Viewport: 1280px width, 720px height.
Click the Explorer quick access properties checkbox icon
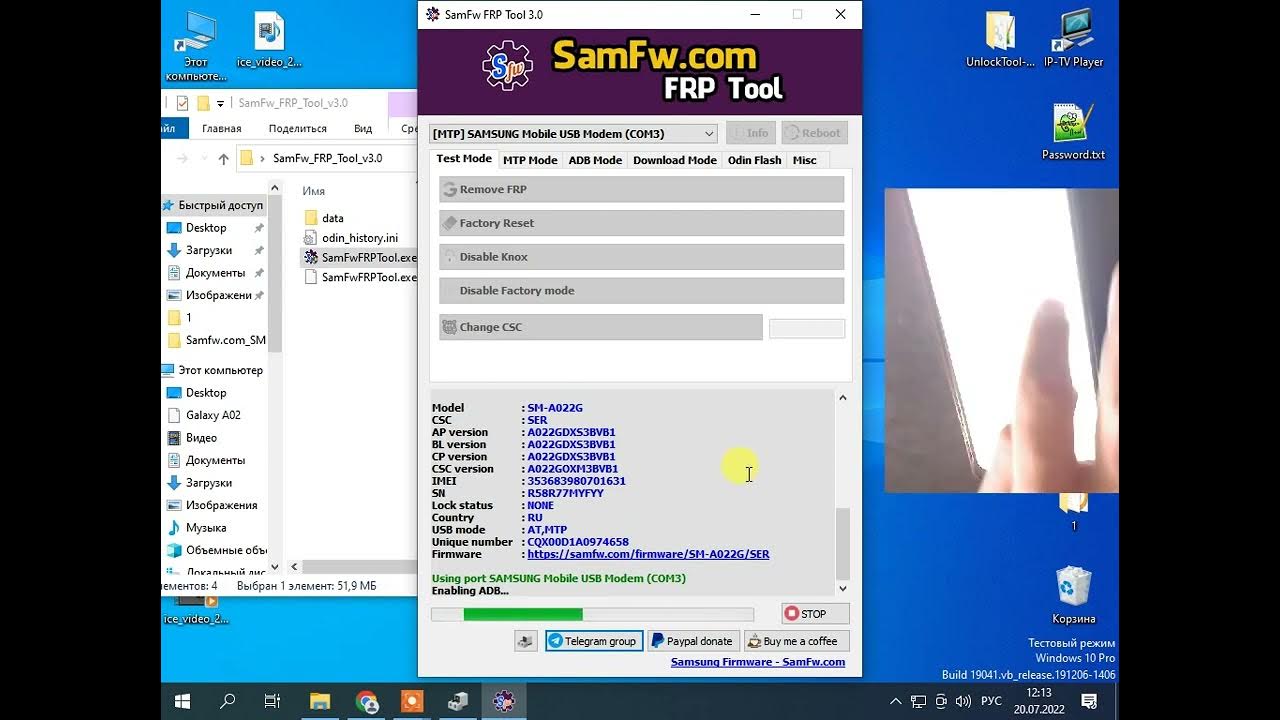[182, 103]
